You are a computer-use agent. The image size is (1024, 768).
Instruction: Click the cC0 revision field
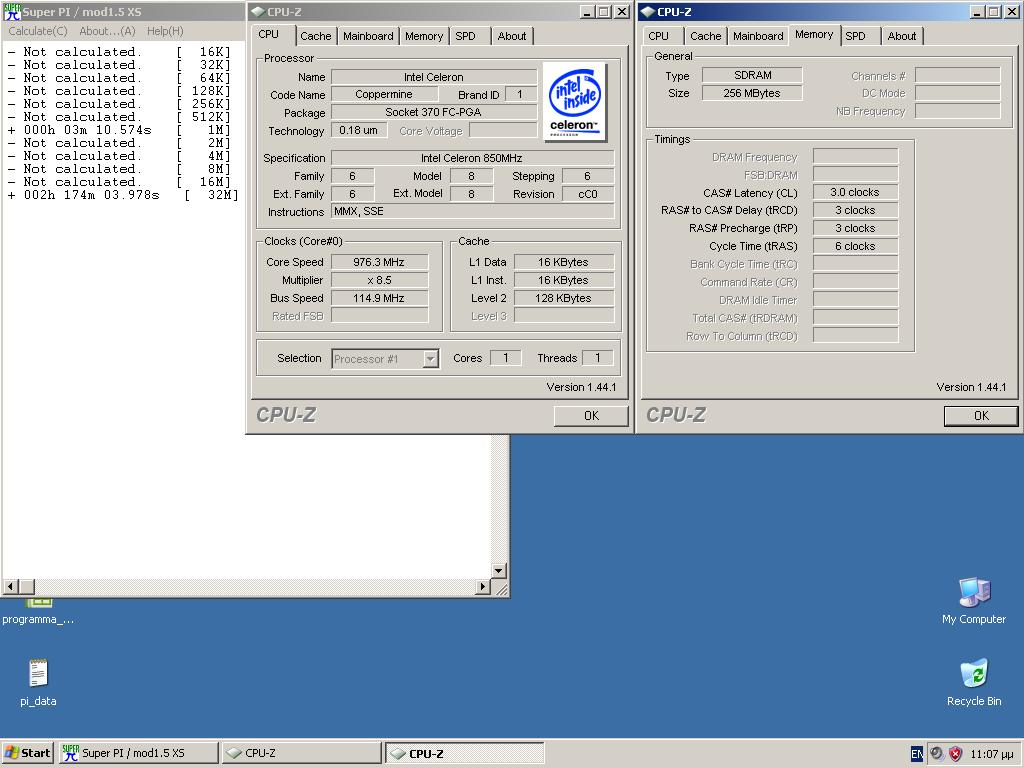click(x=588, y=194)
